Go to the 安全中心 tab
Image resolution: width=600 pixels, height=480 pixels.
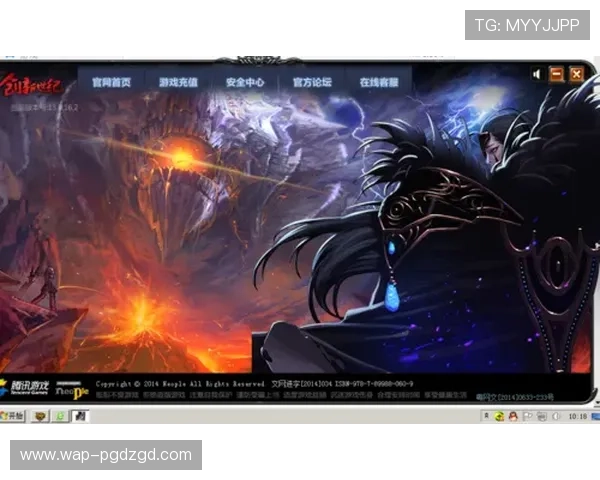tap(245, 82)
